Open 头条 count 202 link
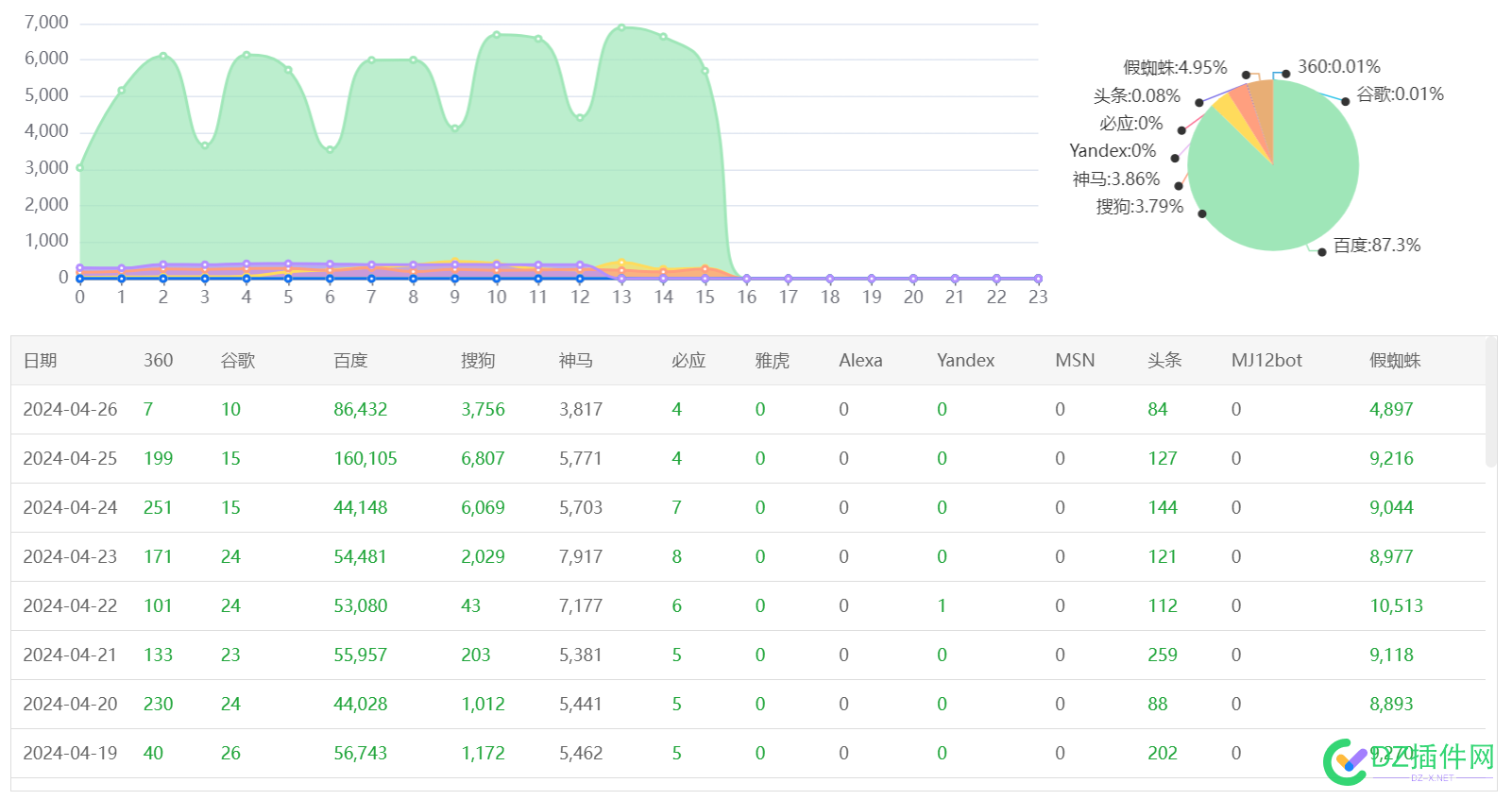Viewport: 1512px width, 800px height. [1163, 754]
